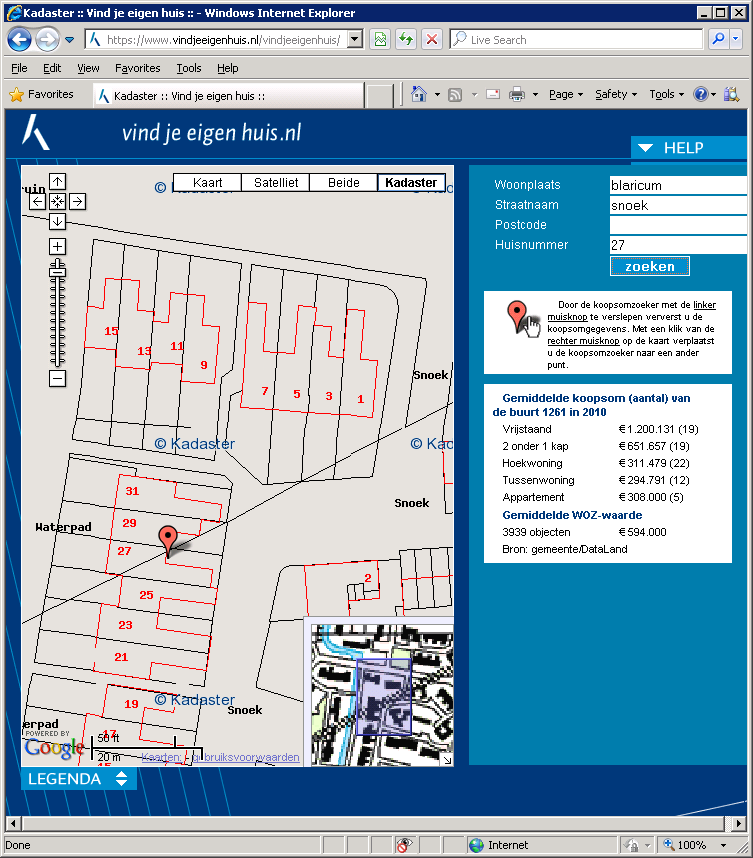Expand the address bar history dropdown
The width and height of the screenshot is (753, 858).
[x=355, y=39]
